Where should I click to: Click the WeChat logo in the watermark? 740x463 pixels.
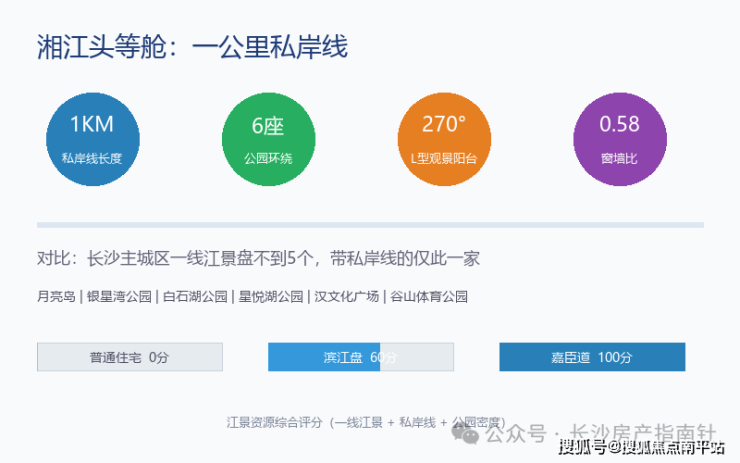pyautogui.click(x=465, y=433)
